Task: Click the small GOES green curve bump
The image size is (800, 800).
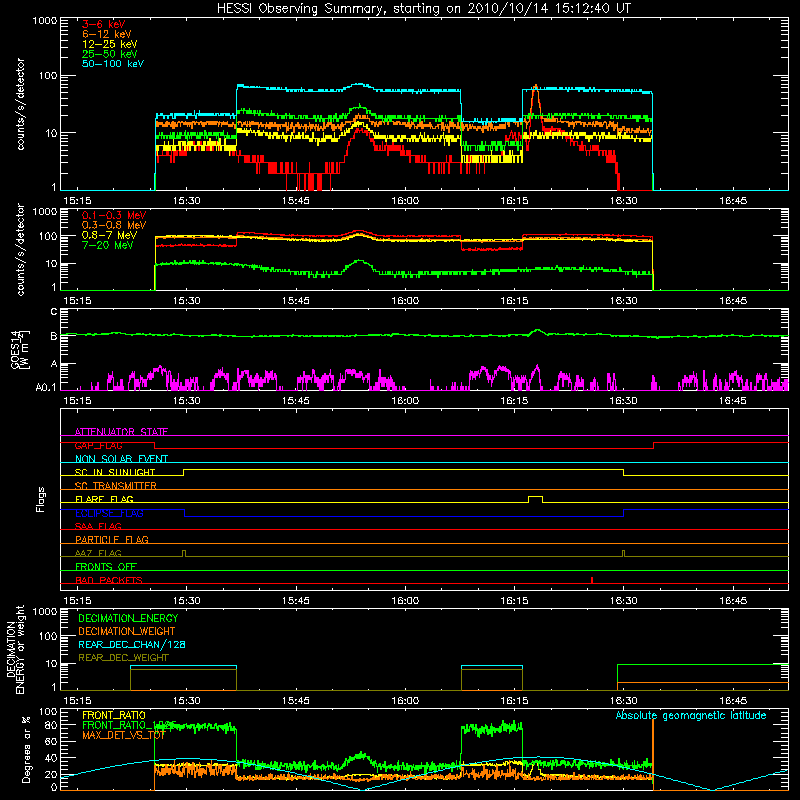Action: tap(537, 332)
